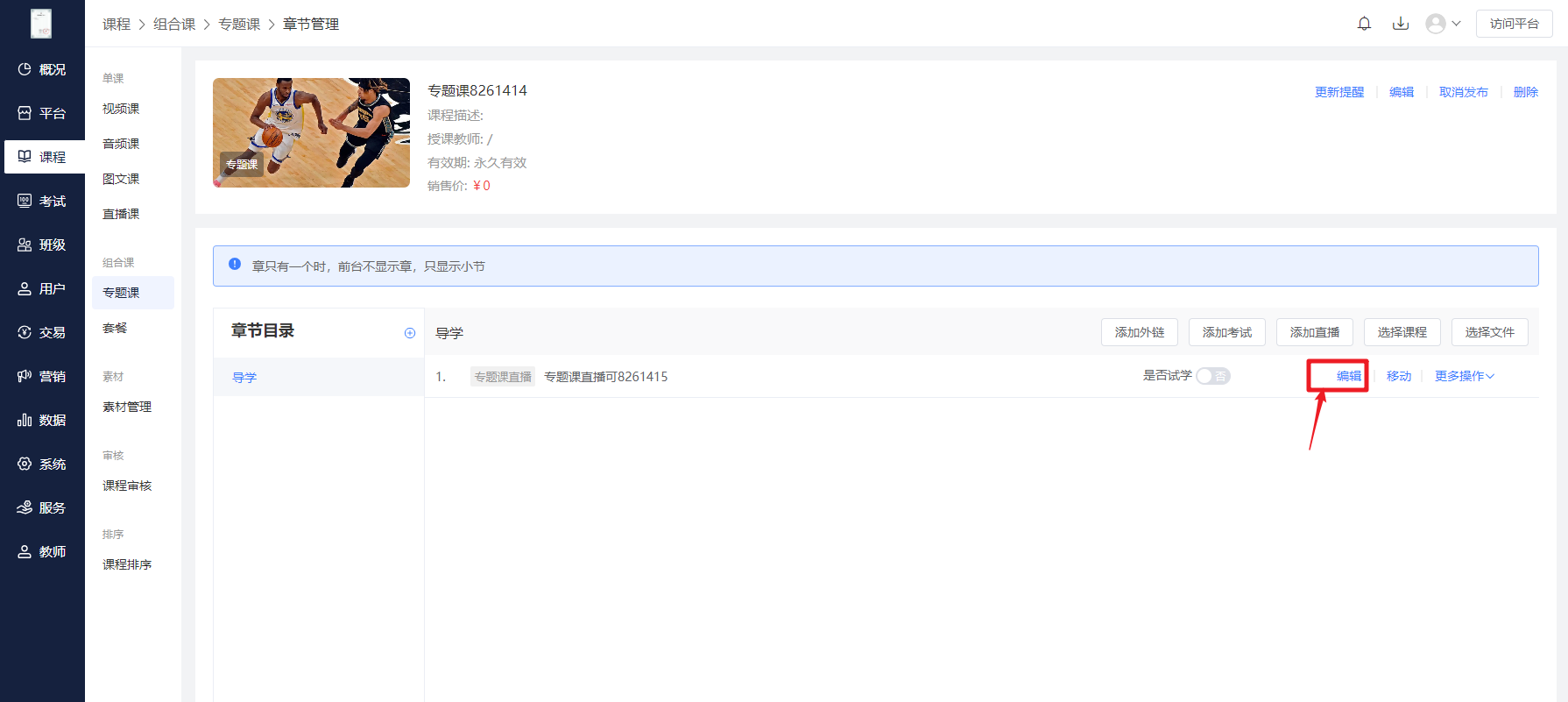Click 课程 in the breadcrumb
The width and height of the screenshot is (1568, 702).
point(117,25)
